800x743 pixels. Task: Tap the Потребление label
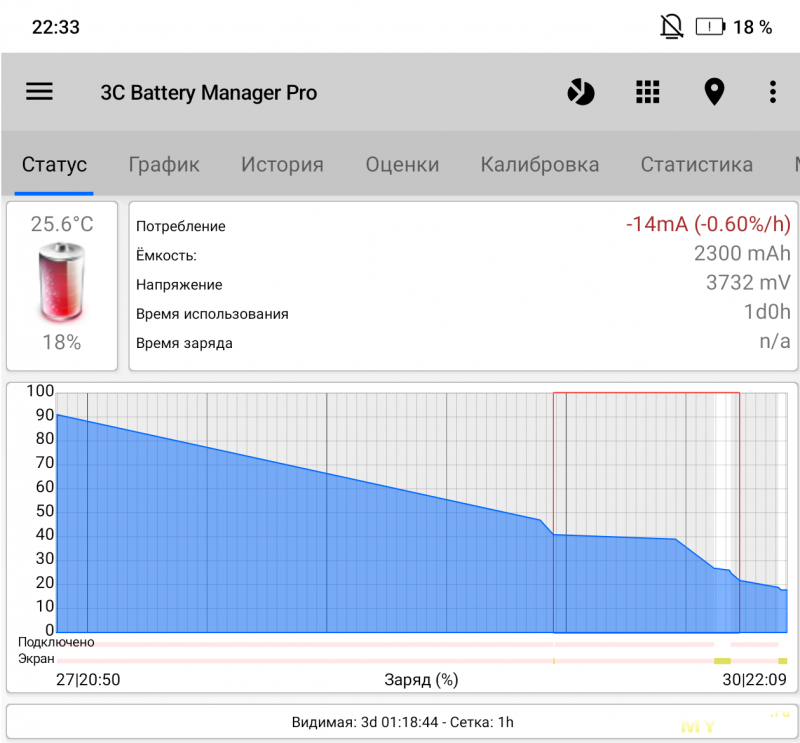[x=181, y=226]
